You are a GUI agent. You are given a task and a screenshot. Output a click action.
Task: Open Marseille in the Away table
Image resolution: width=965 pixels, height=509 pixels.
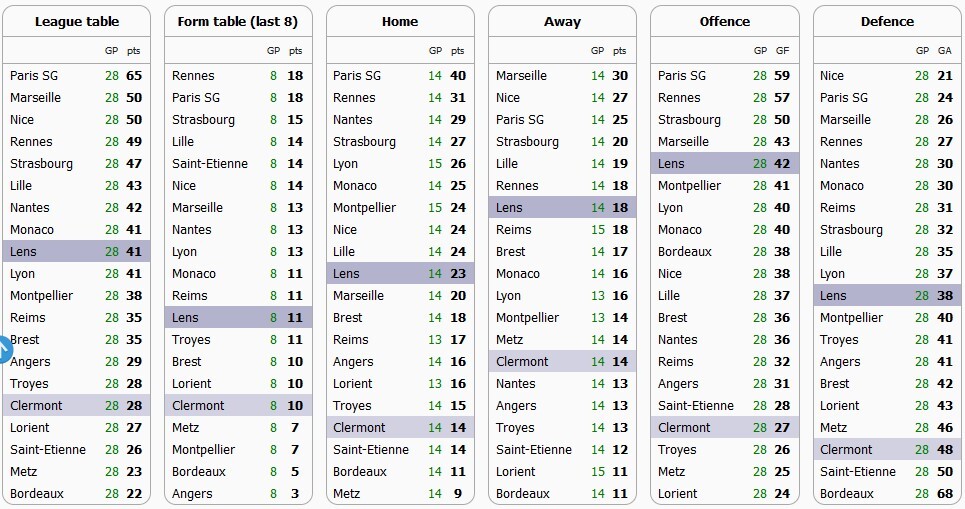pos(521,75)
